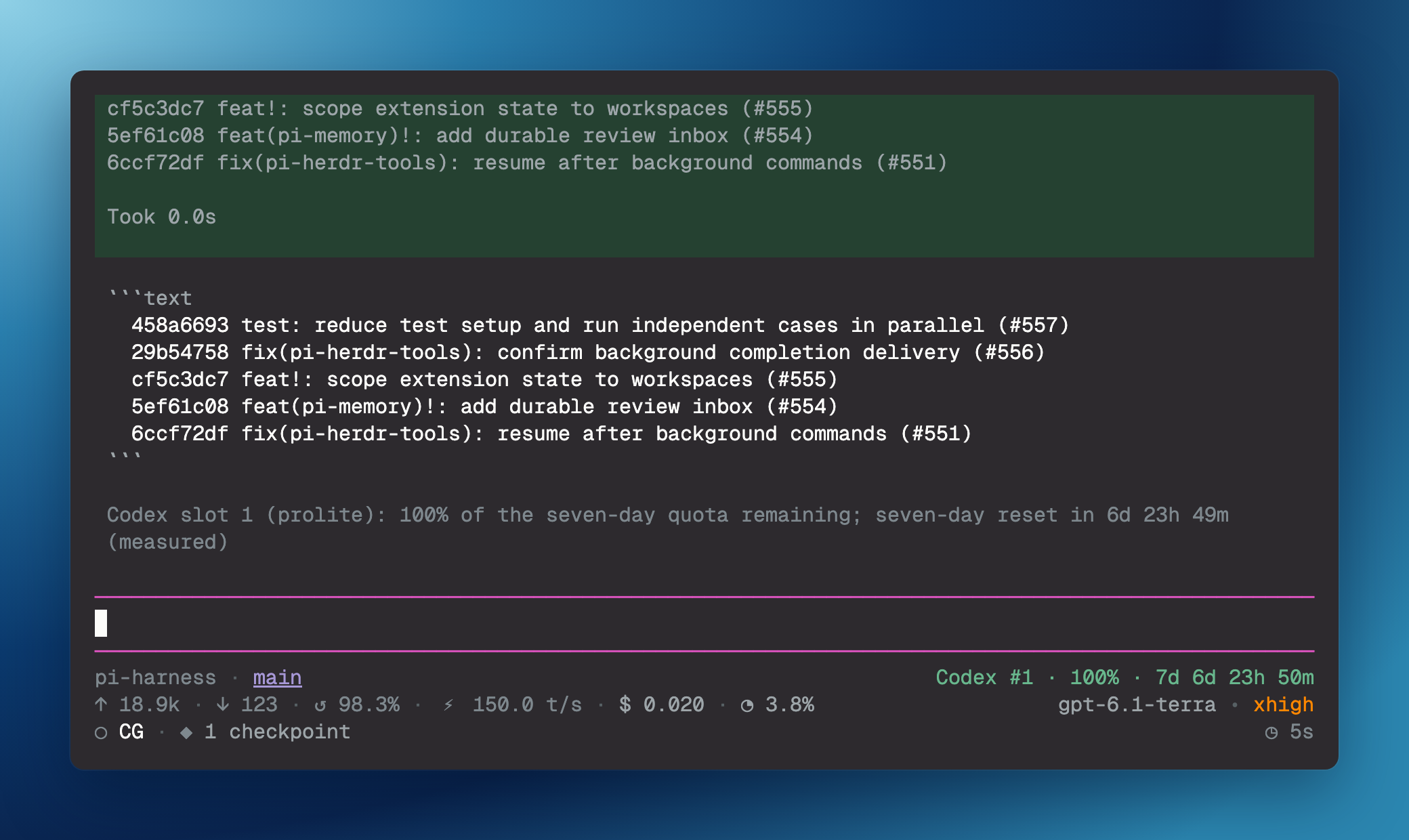Click white commit line cf5c3dc7 in text block
1409x840 pixels.
pos(484,379)
